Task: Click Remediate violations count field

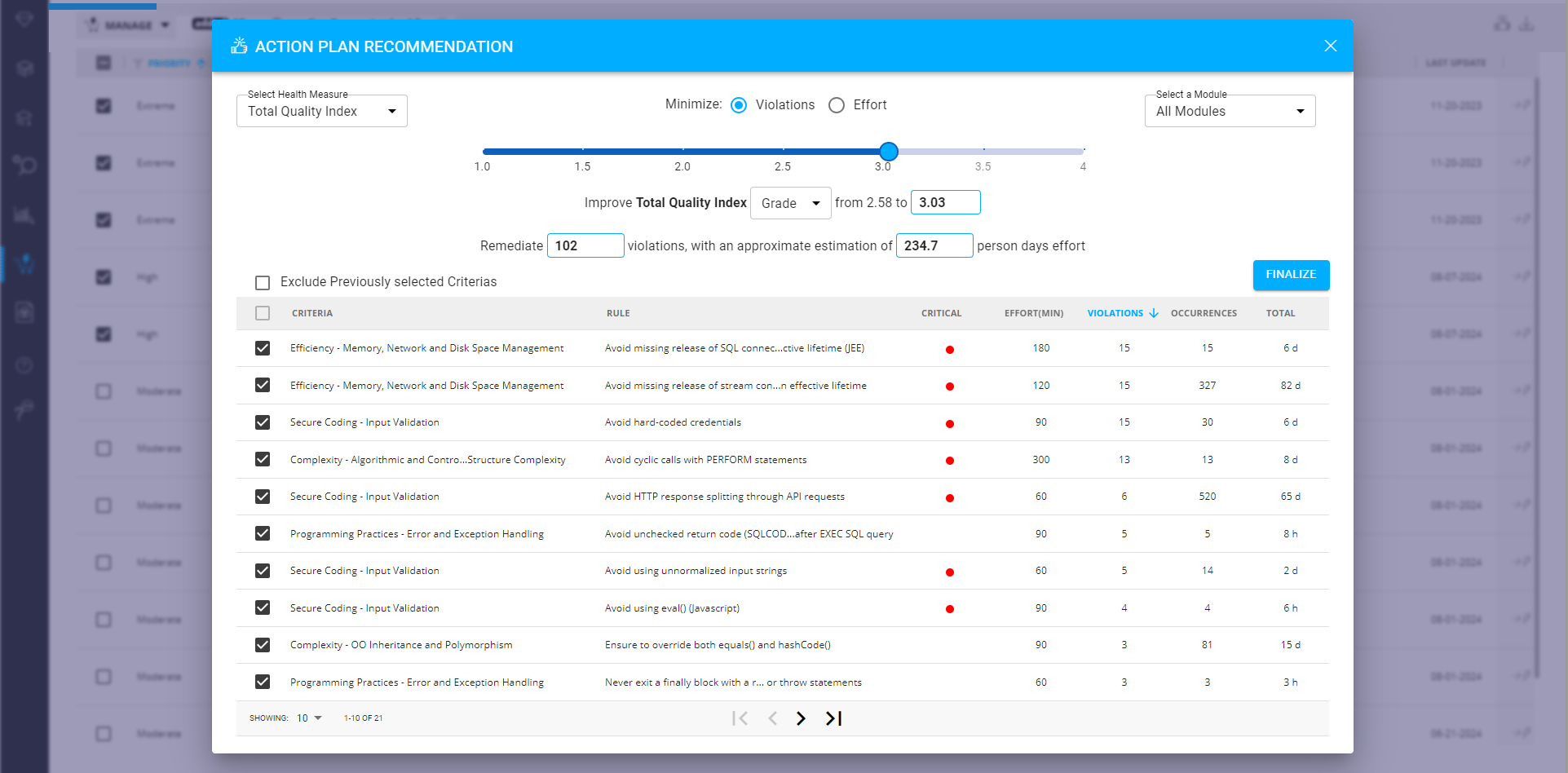Action: coord(585,245)
